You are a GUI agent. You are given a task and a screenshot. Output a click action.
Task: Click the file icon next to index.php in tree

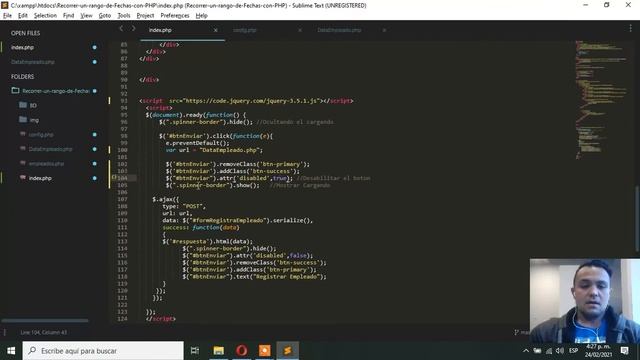pyautogui.click(x=23, y=178)
